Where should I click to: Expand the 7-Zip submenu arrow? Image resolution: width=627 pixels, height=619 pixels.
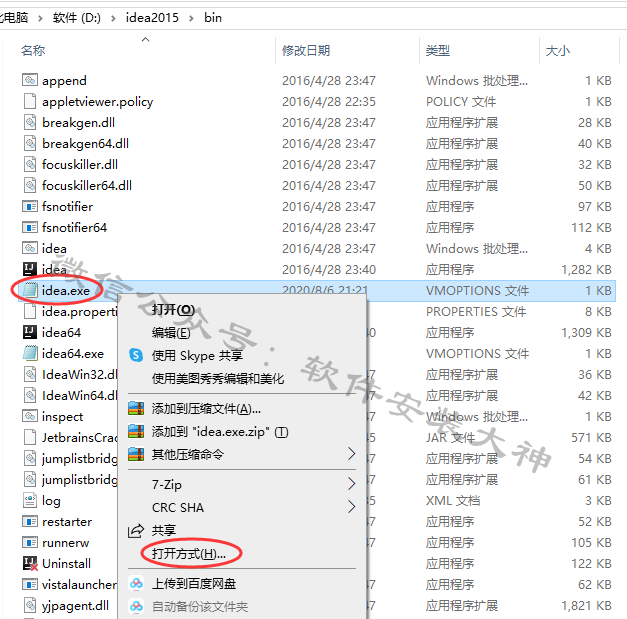pos(351,484)
